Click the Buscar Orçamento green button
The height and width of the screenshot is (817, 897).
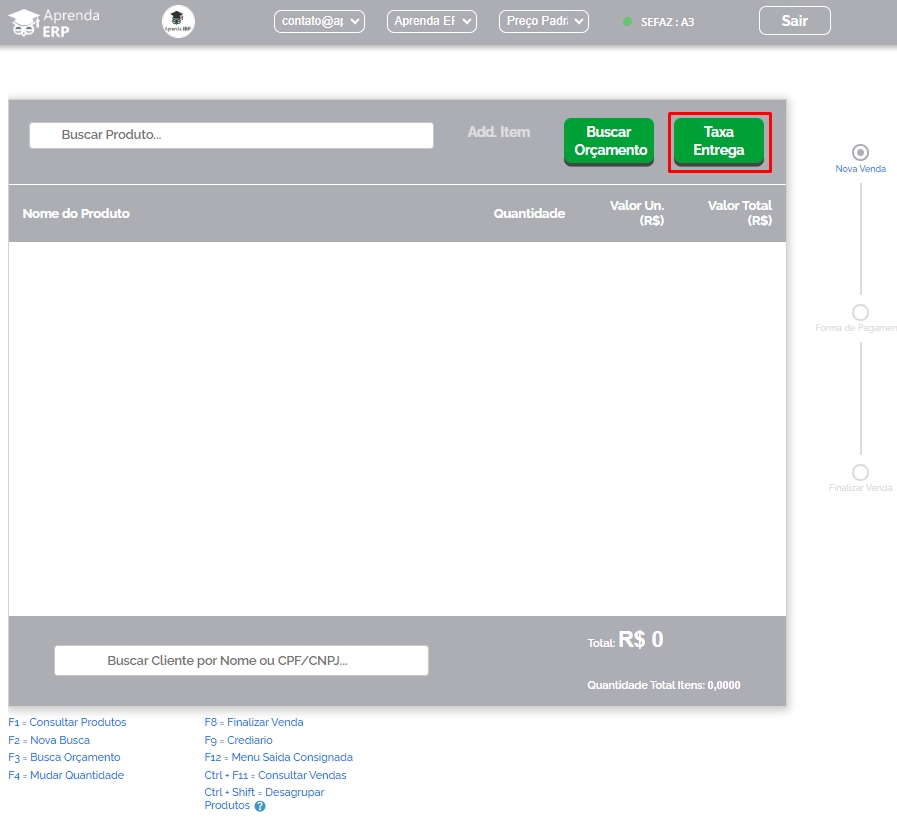click(x=608, y=141)
